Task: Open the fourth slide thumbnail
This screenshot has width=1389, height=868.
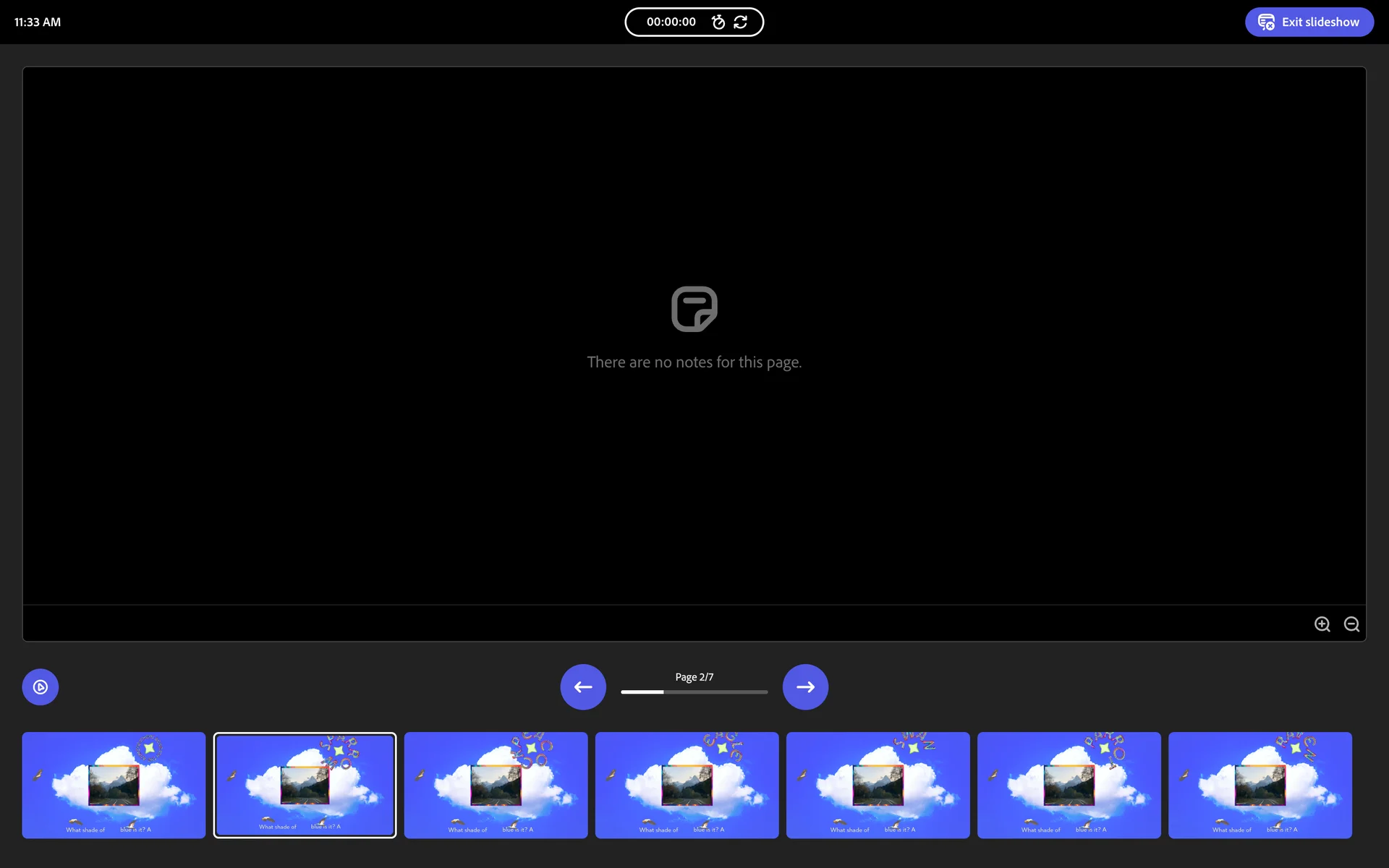Action: pyautogui.click(x=687, y=785)
